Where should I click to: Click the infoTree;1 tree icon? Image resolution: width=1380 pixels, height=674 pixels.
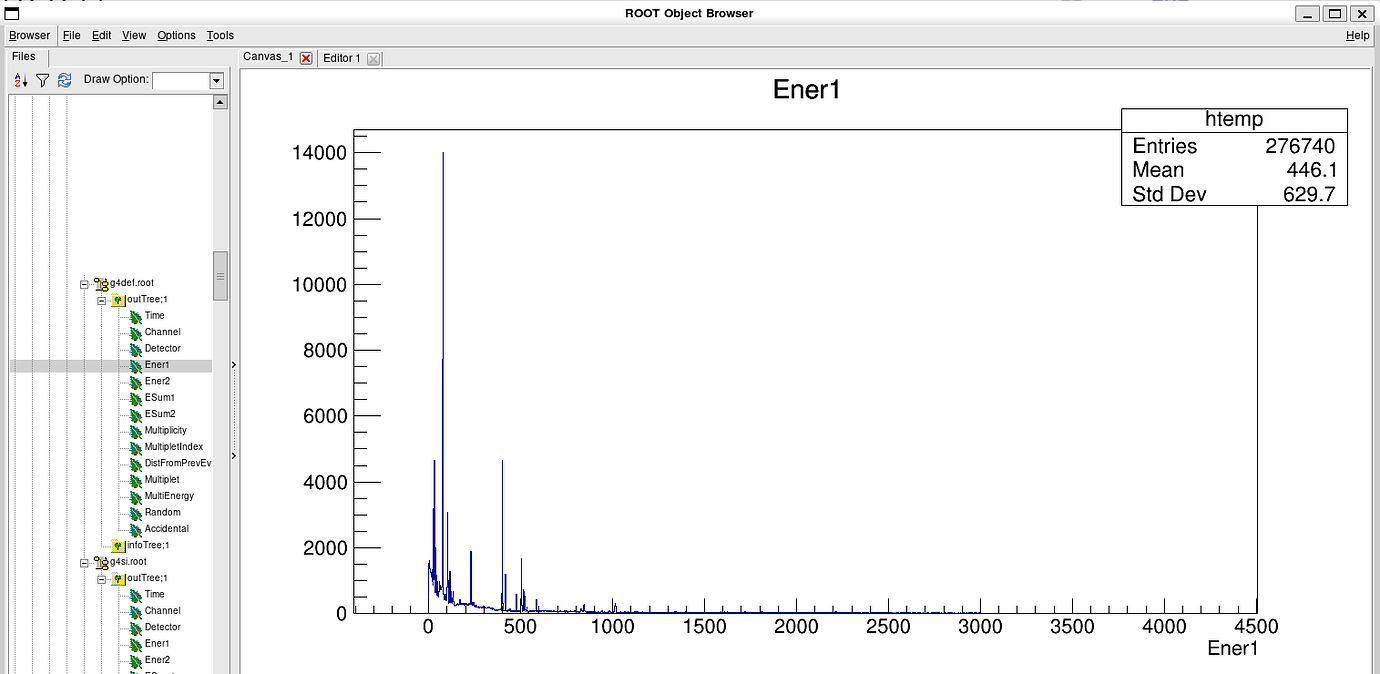click(x=118, y=546)
